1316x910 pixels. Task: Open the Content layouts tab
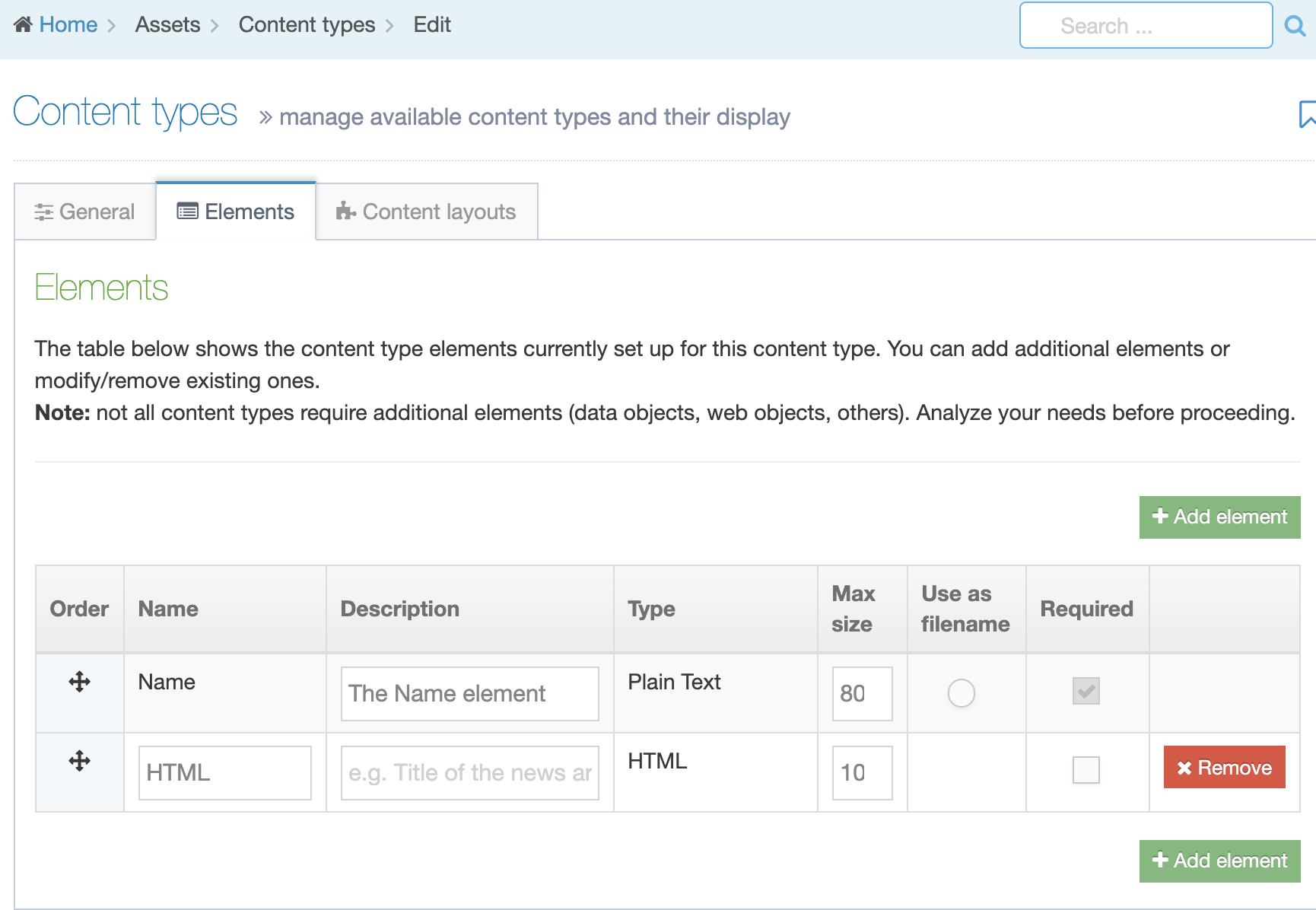(426, 212)
